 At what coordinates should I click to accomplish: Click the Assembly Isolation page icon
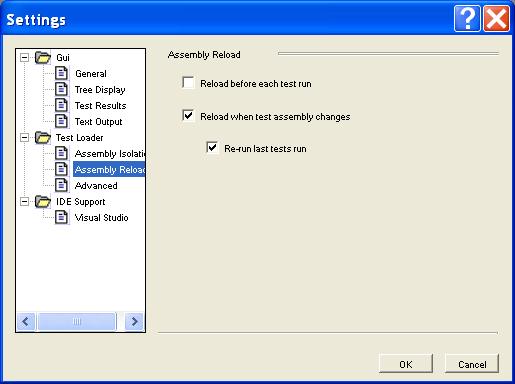click(61, 153)
